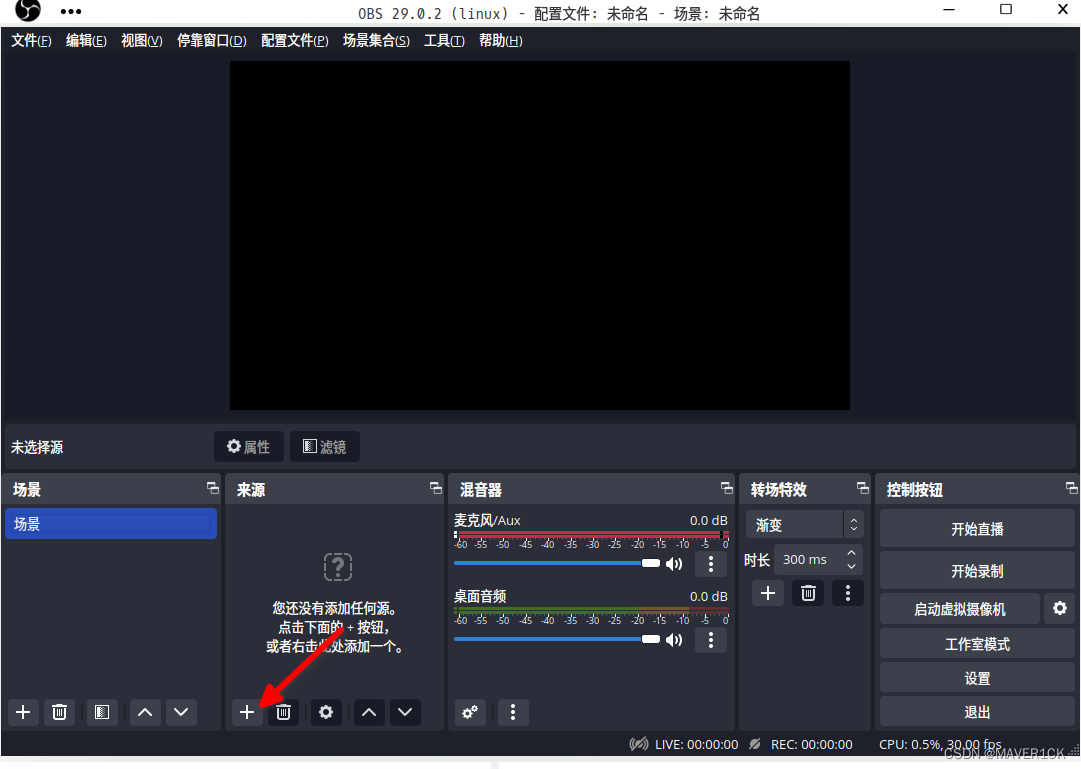Select the 场景 item in scene list
Image resolution: width=1081 pixels, height=769 pixels.
click(111, 523)
